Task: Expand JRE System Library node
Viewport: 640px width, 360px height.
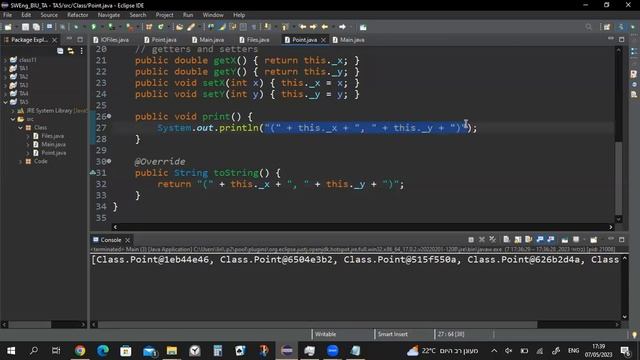Action: pos(13,111)
